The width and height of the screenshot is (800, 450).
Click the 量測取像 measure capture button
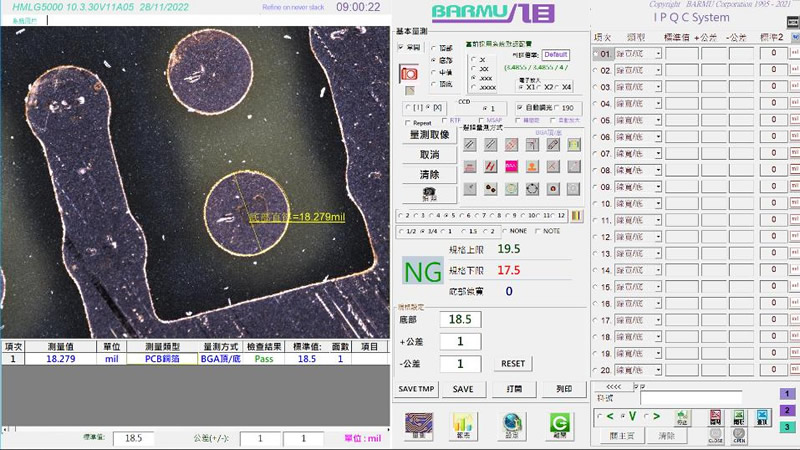coord(429,135)
